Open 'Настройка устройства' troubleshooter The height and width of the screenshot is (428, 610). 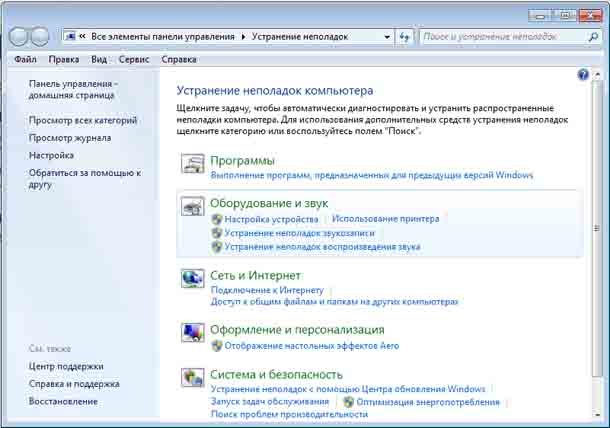272,219
